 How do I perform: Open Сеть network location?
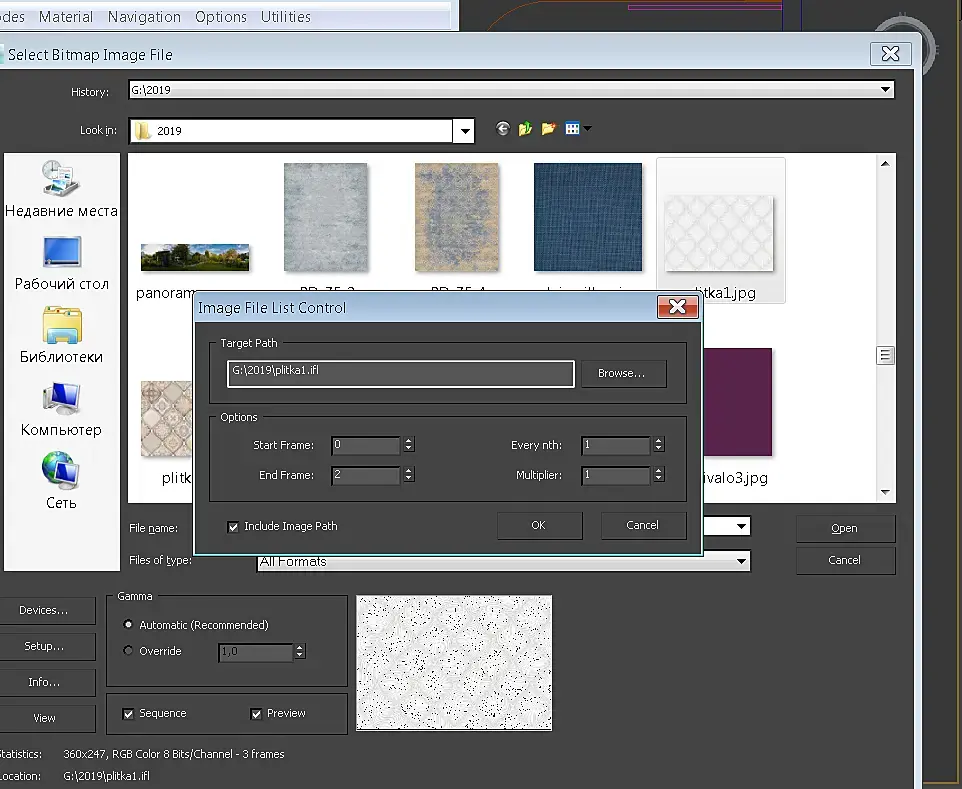click(x=61, y=481)
